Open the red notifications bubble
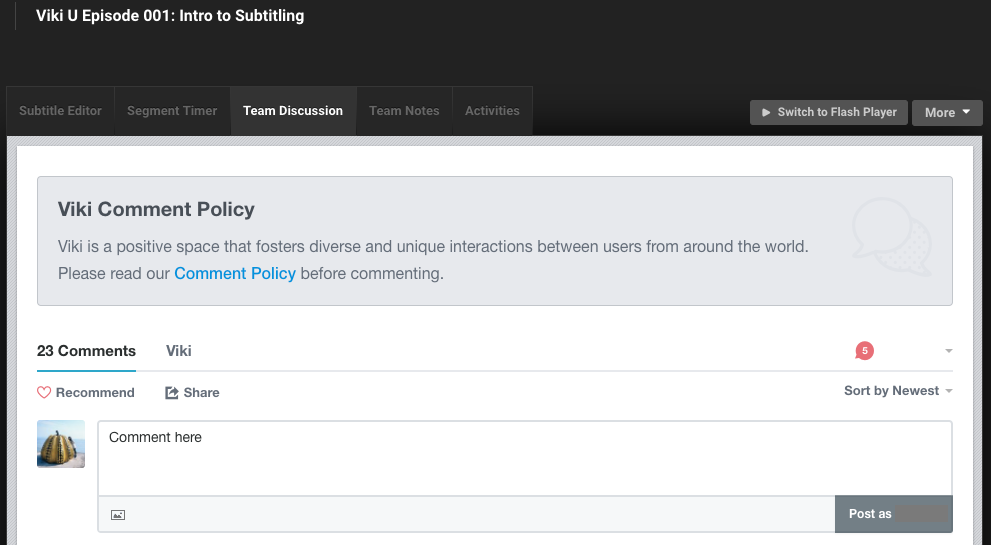The width and height of the screenshot is (991, 545). (x=864, y=350)
